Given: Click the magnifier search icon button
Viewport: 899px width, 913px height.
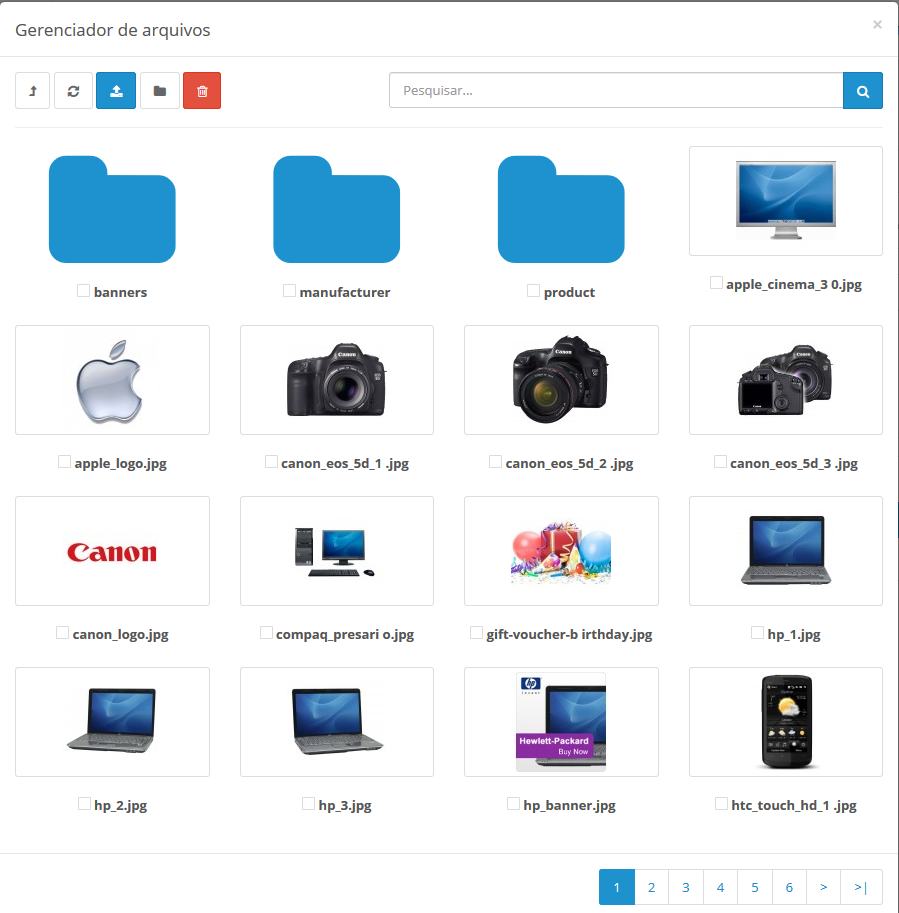Looking at the screenshot, I should click(x=863, y=91).
